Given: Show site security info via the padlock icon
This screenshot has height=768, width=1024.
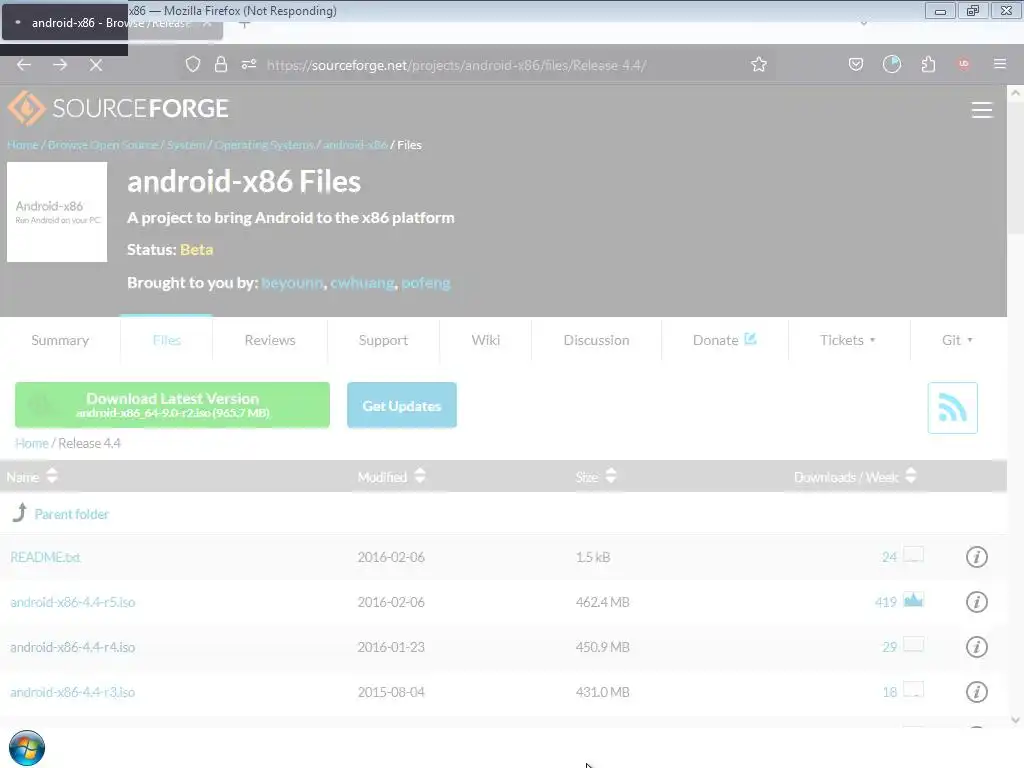Looking at the screenshot, I should (x=221, y=64).
